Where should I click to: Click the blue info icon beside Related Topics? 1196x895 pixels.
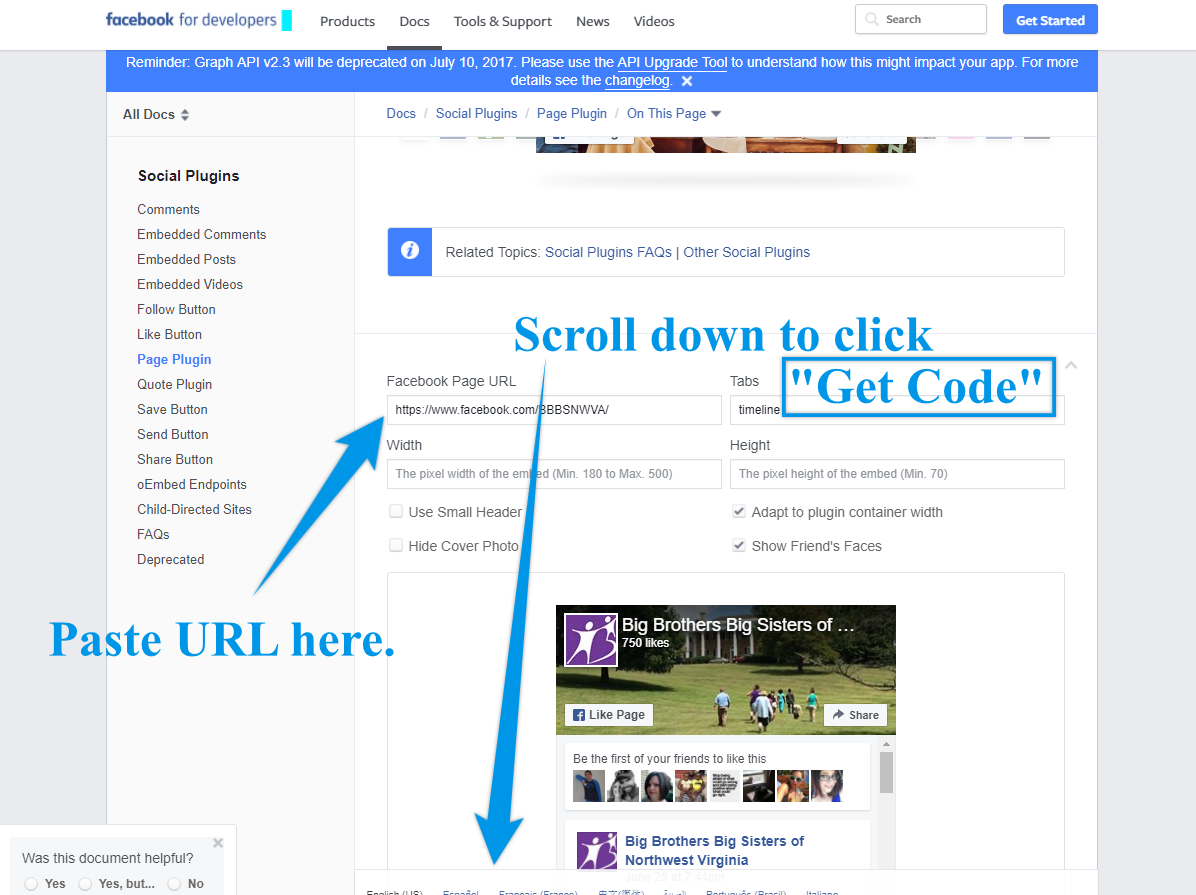[x=410, y=251]
